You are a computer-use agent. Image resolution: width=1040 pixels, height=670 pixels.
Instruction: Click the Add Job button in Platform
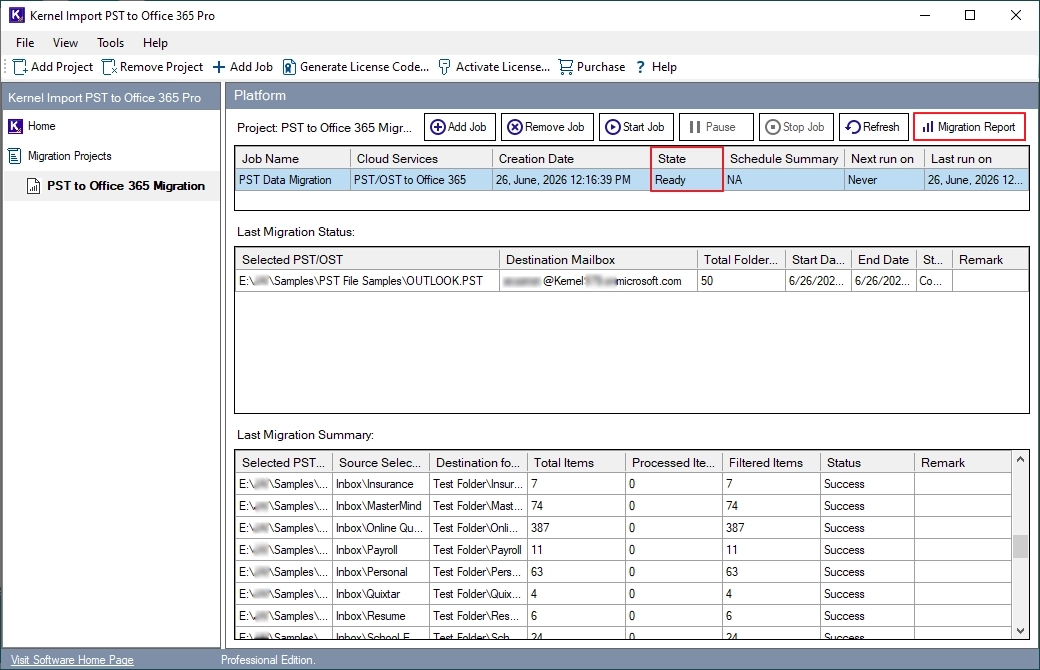[x=459, y=127]
